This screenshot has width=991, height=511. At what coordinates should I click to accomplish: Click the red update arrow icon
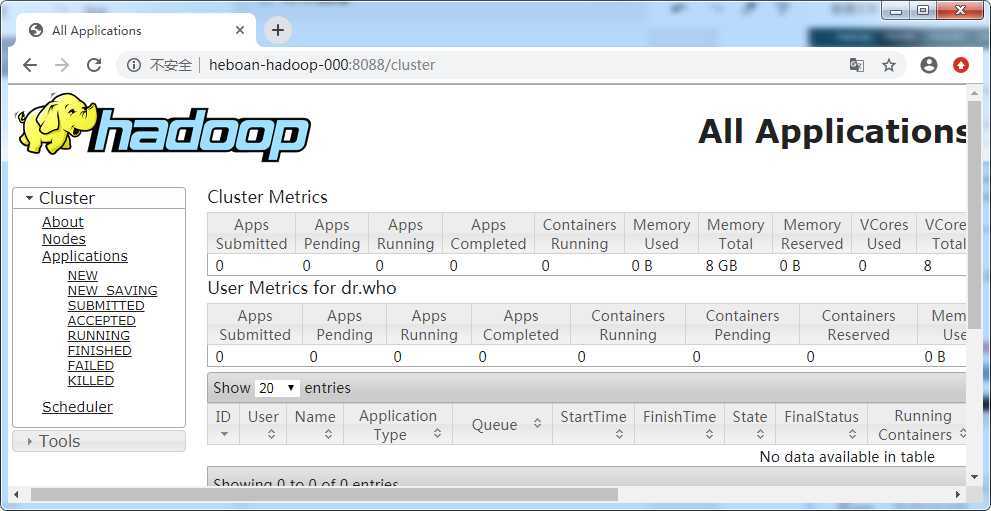coord(961,65)
